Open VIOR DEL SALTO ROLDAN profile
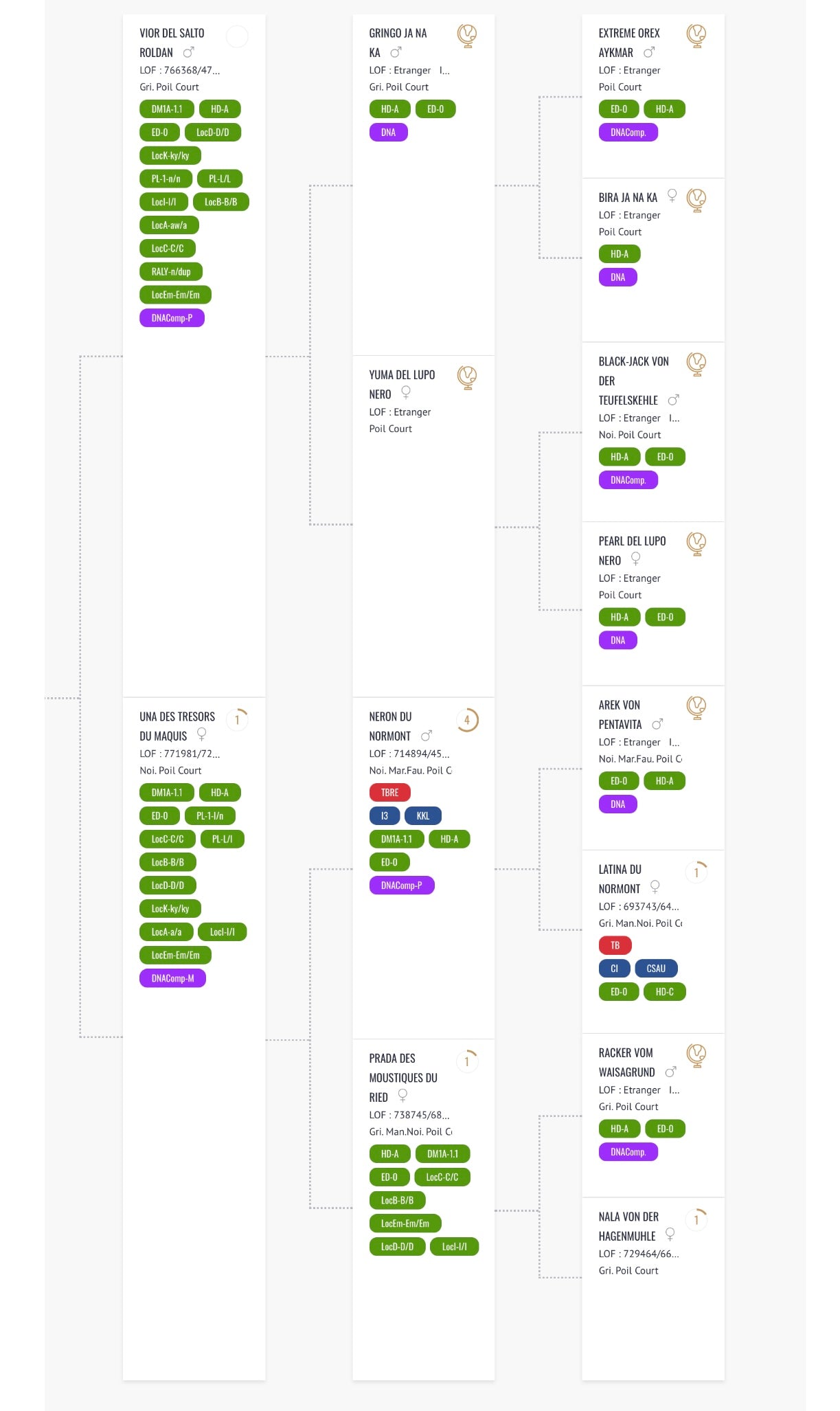Viewport: 840px width, 1411px height. (172, 42)
